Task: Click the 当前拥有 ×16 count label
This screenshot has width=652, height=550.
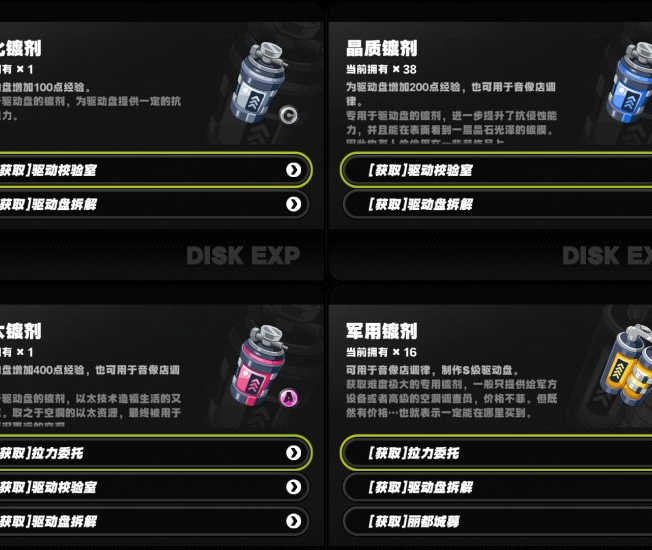Action: pos(381,353)
